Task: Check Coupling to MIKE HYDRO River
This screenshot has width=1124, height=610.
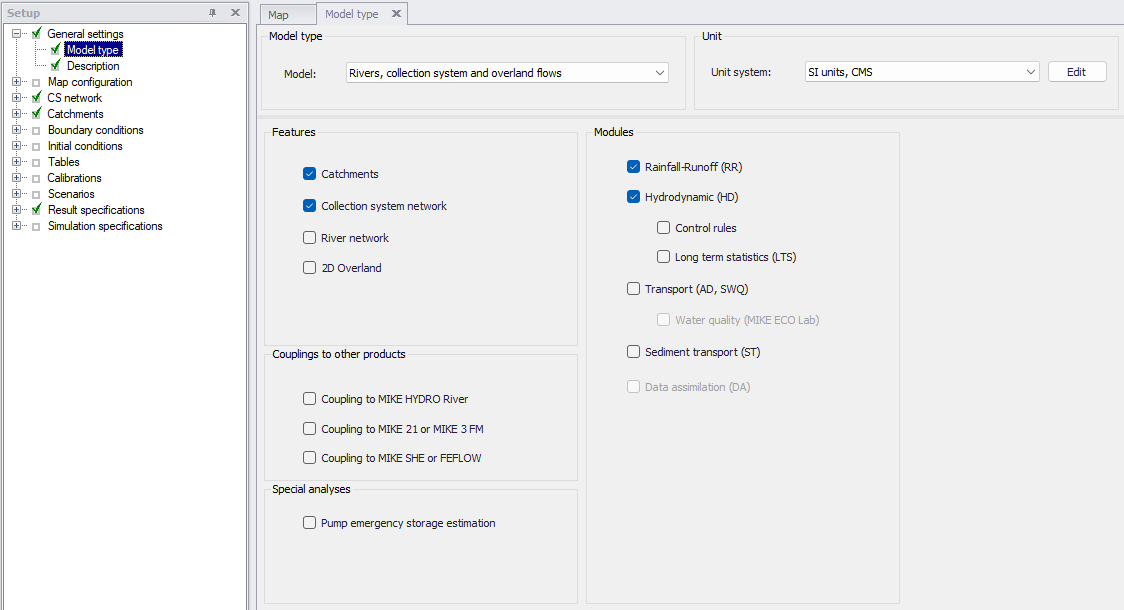Action: point(310,399)
